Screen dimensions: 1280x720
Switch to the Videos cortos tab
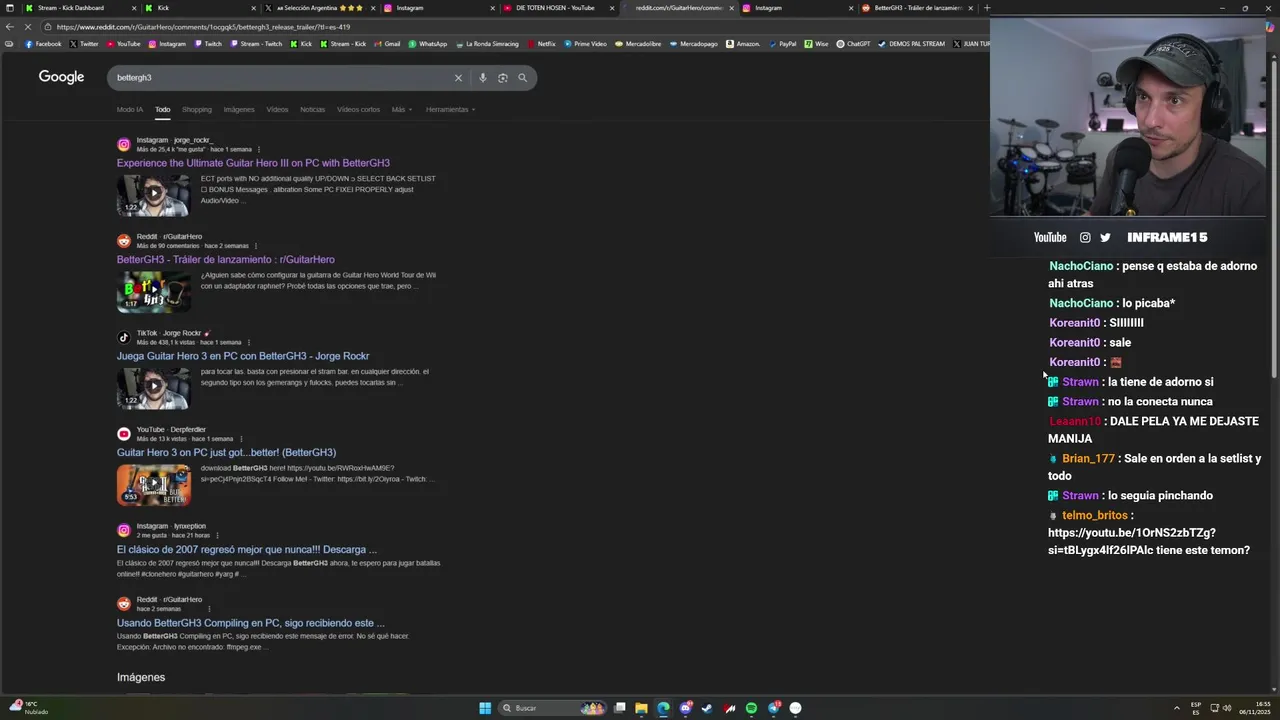pyautogui.click(x=358, y=109)
